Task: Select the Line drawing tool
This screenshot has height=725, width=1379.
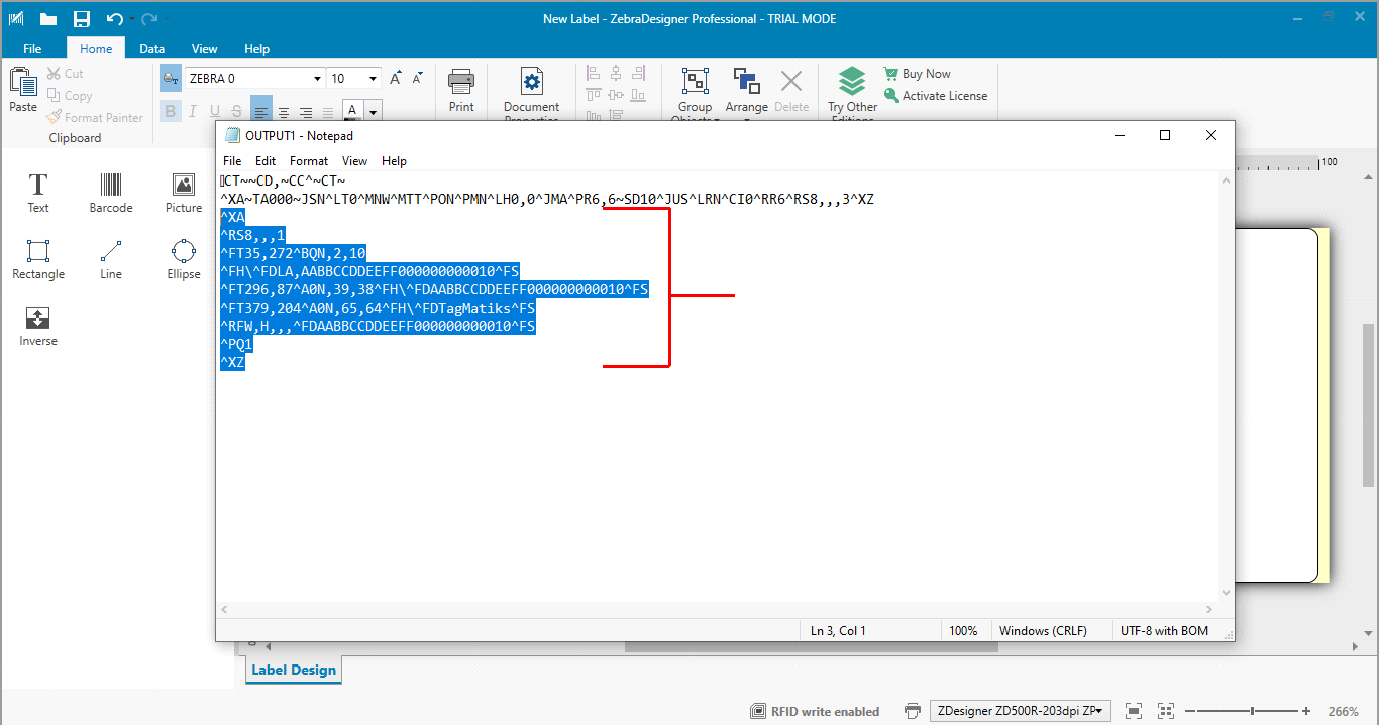Action: (x=111, y=259)
